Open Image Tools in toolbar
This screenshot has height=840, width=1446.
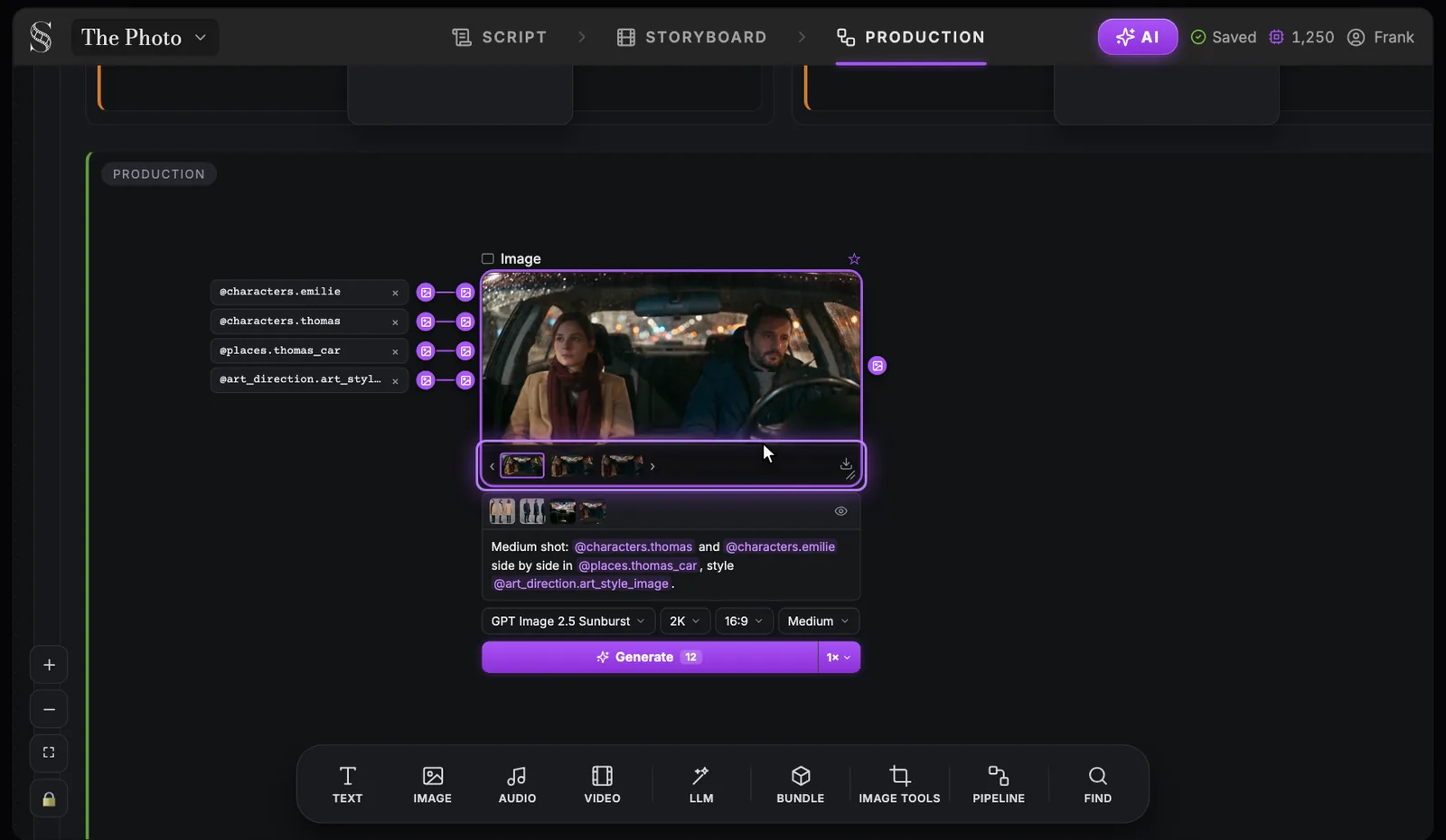click(899, 784)
